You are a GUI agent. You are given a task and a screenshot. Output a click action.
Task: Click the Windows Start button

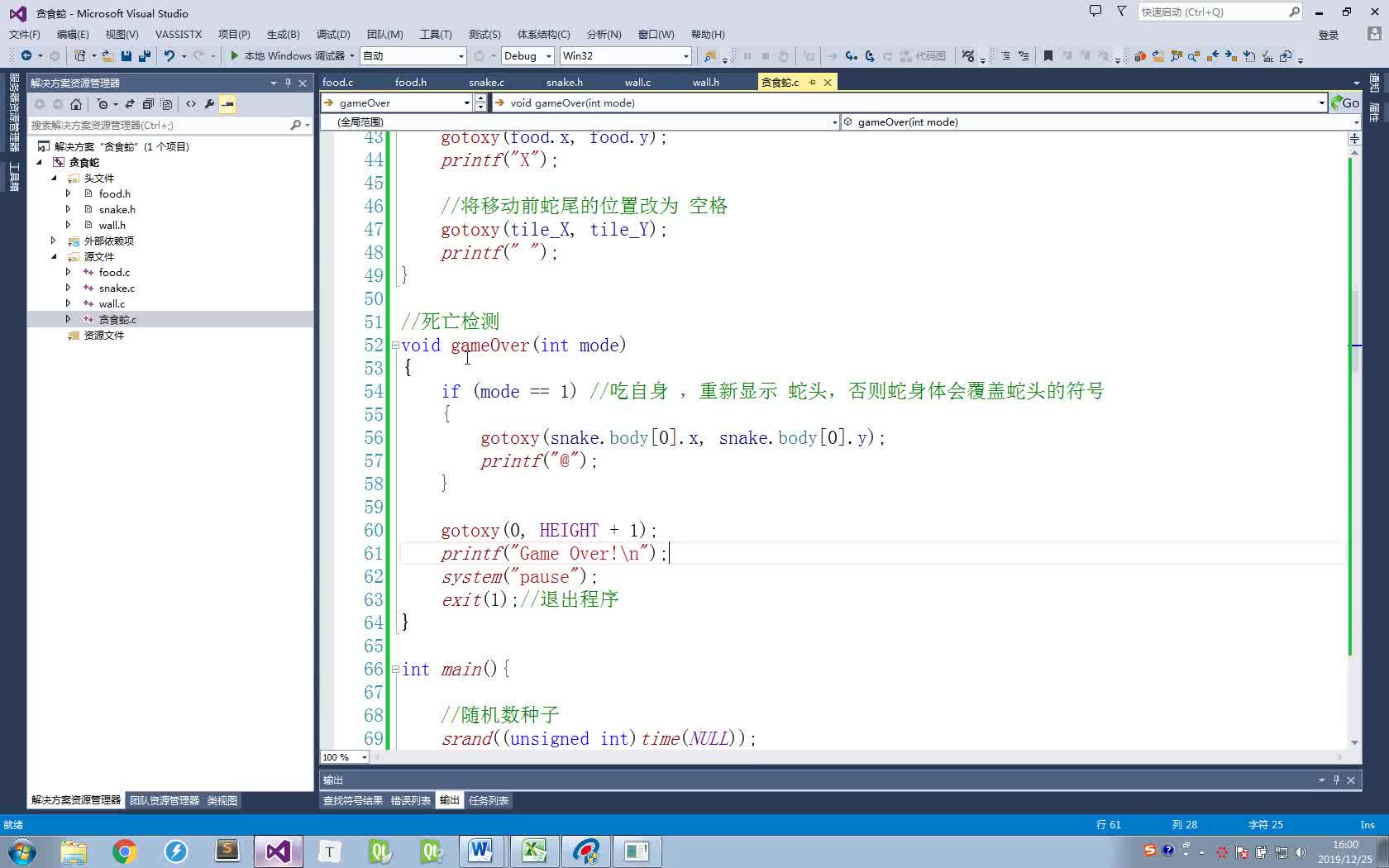tap(22, 851)
